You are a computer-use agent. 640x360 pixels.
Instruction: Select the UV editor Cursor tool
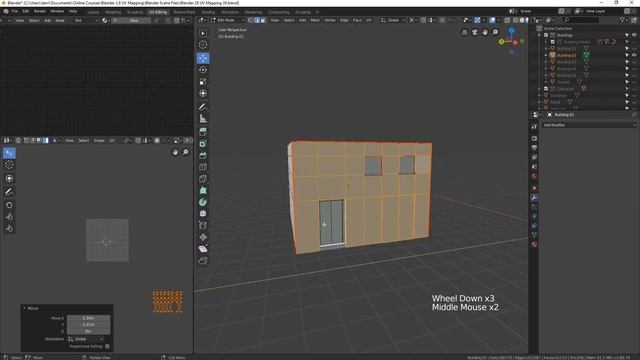point(9,165)
